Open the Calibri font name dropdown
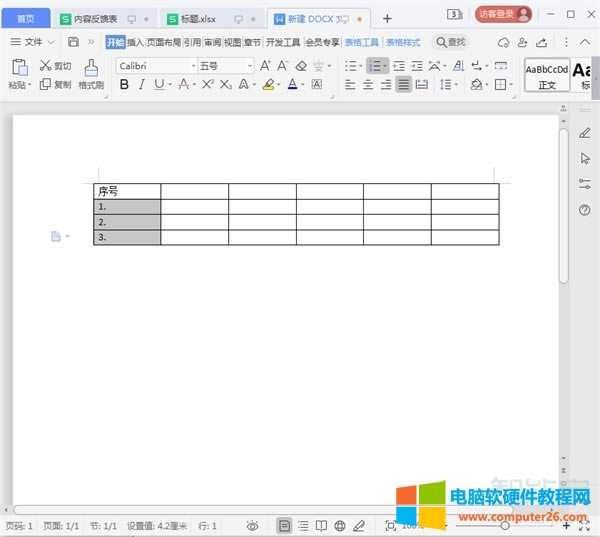The image size is (600, 537). (155, 65)
